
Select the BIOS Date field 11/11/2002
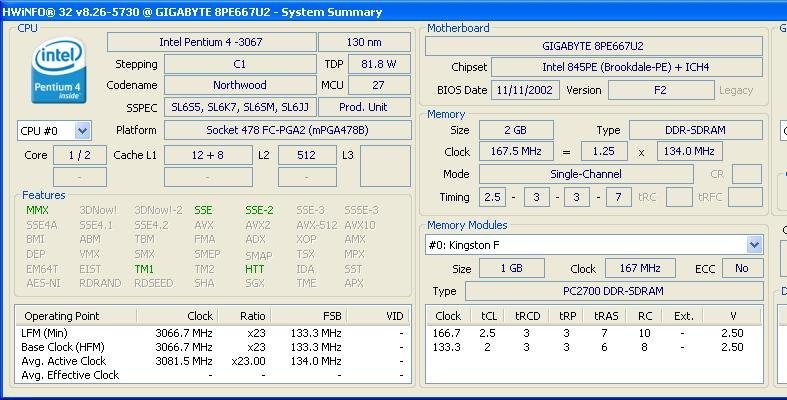525,90
